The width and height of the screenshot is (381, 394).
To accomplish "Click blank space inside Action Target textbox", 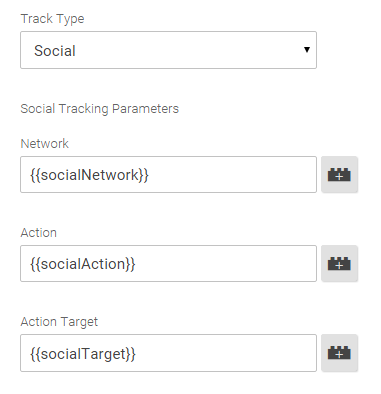I will click(x=227, y=353).
